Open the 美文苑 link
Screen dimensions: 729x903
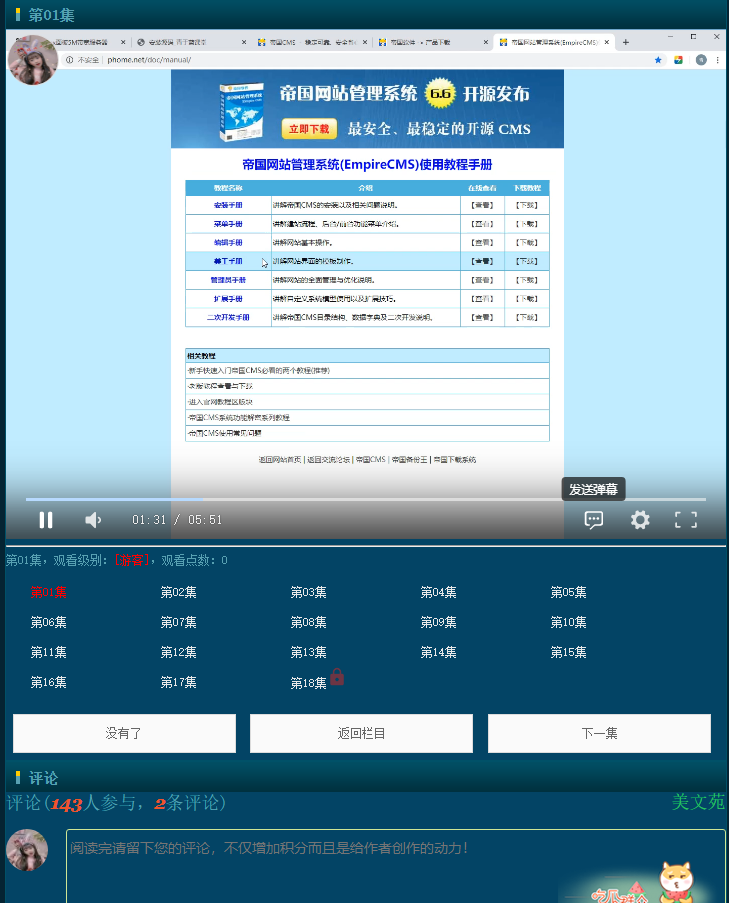coord(698,802)
